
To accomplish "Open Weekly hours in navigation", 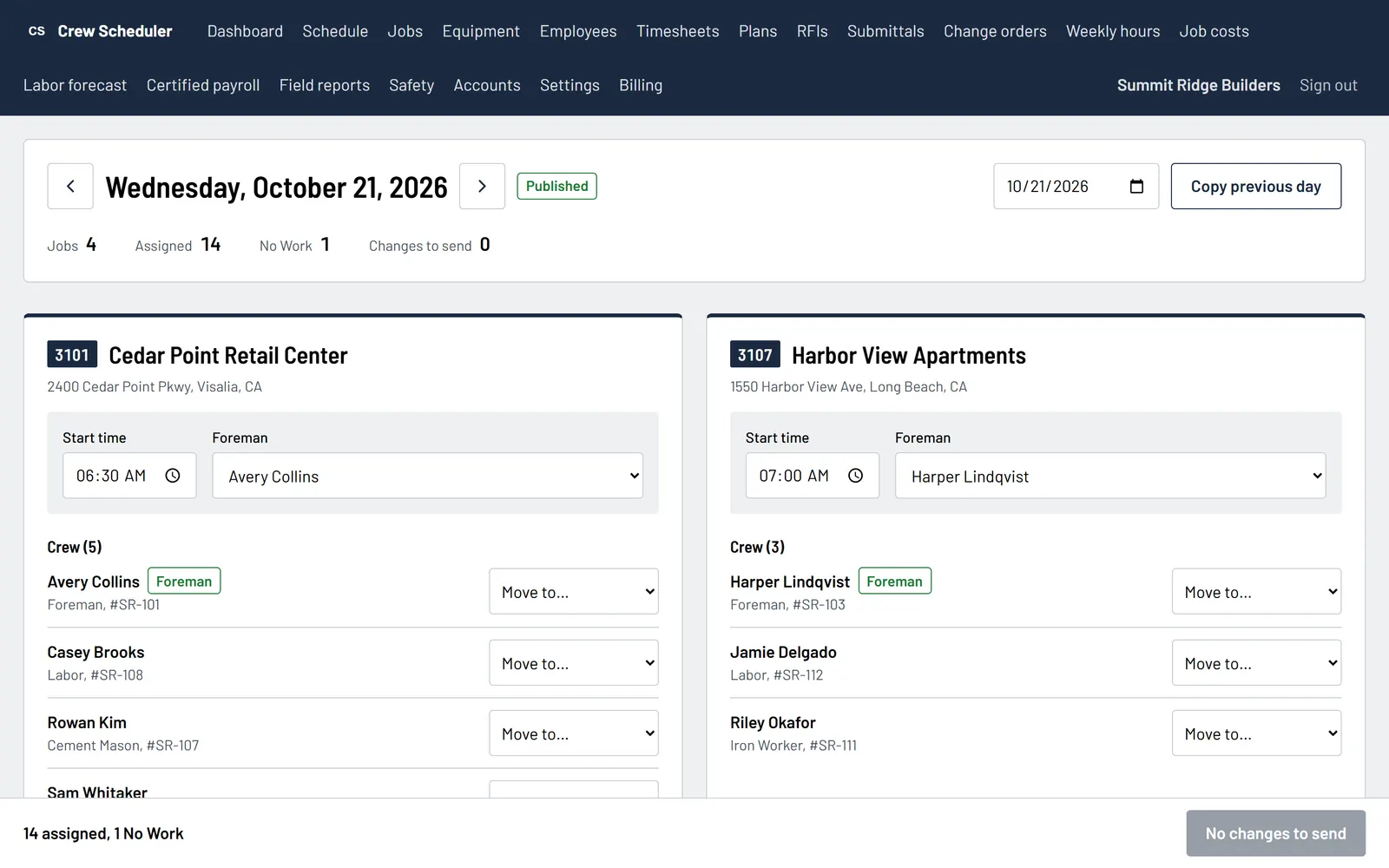I will click(x=1113, y=31).
